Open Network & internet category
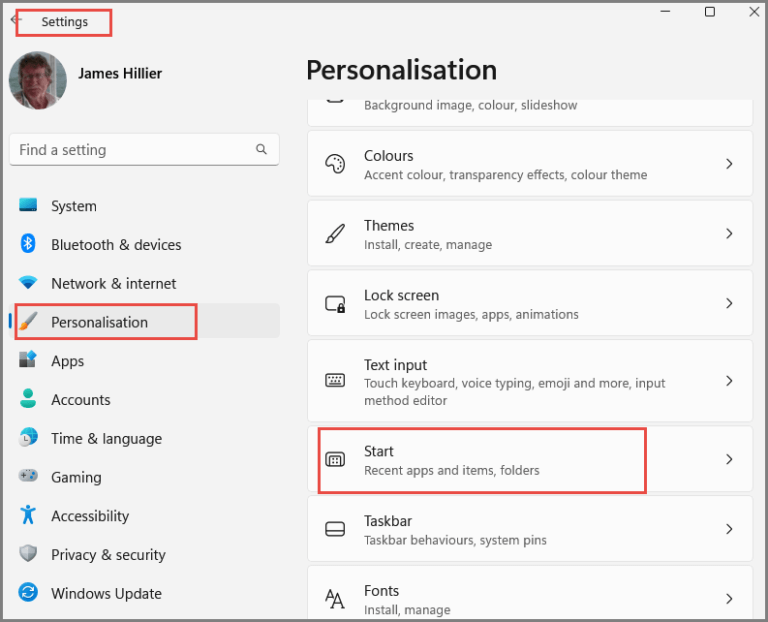 [144, 283]
